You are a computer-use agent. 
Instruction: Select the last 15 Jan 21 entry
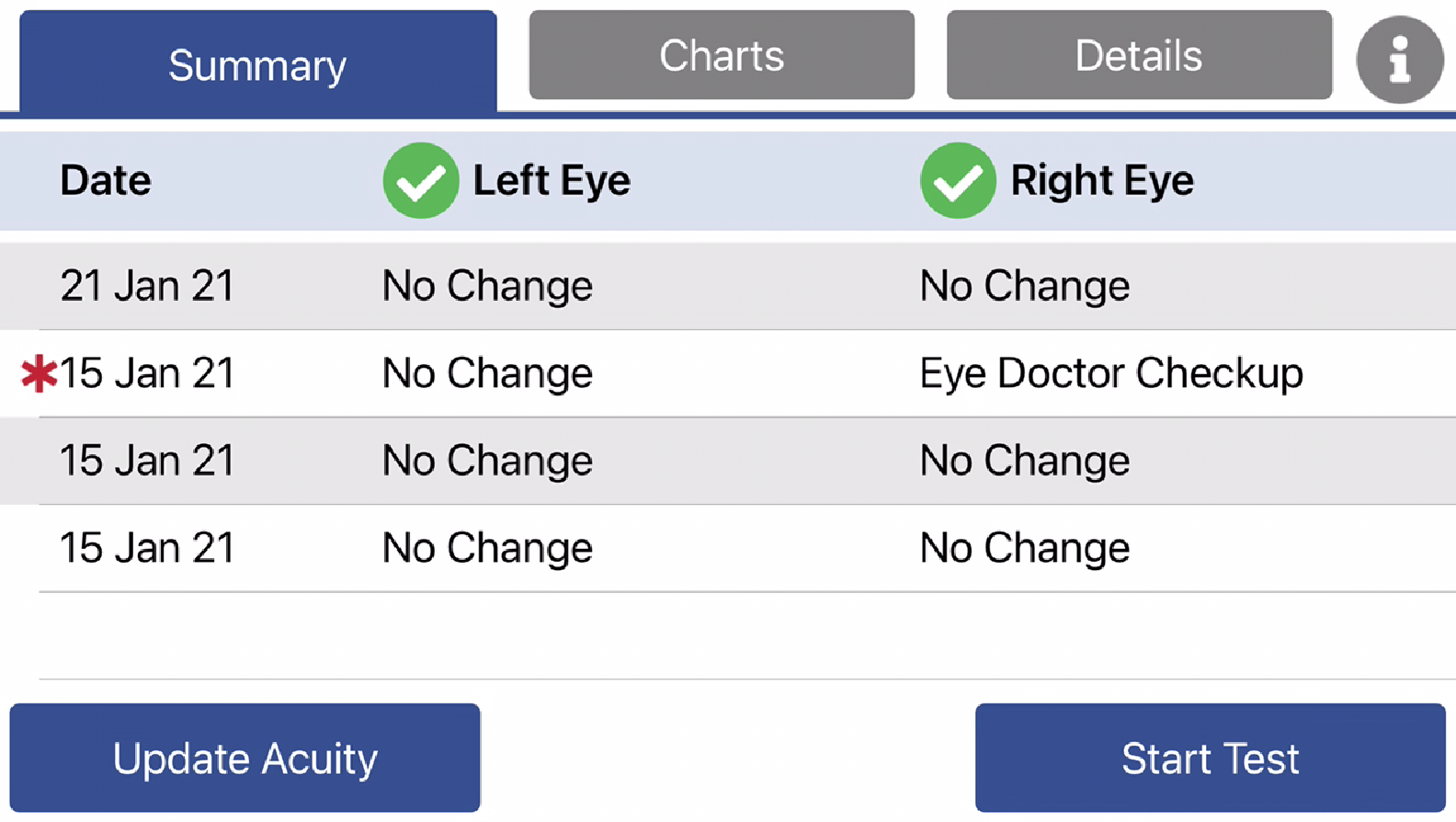(643, 547)
